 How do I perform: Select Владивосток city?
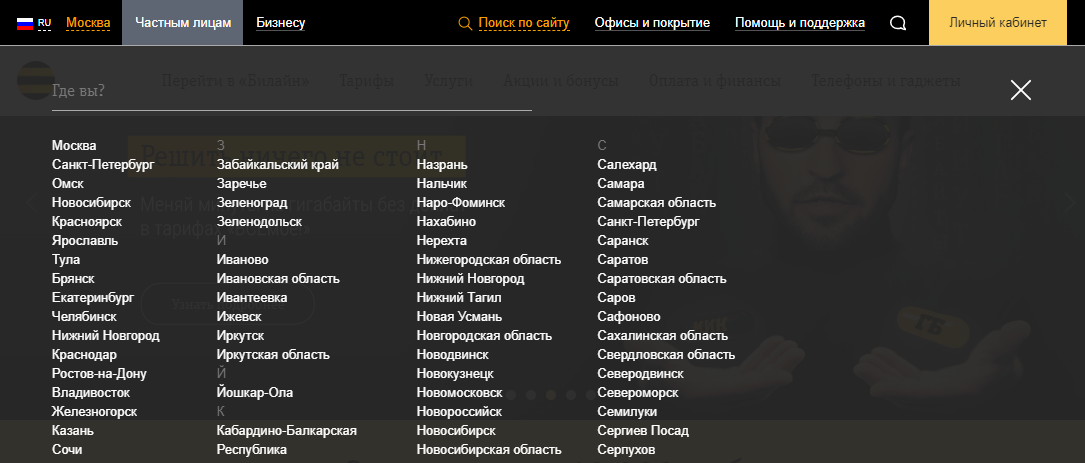click(x=91, y=392)
